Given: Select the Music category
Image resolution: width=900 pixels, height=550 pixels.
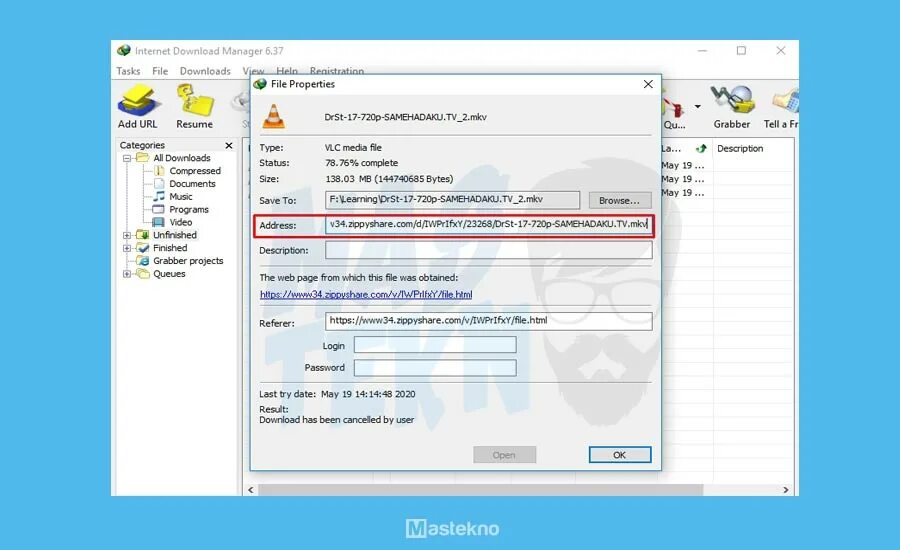Looking at the screenshot, I should click(180, 196).
